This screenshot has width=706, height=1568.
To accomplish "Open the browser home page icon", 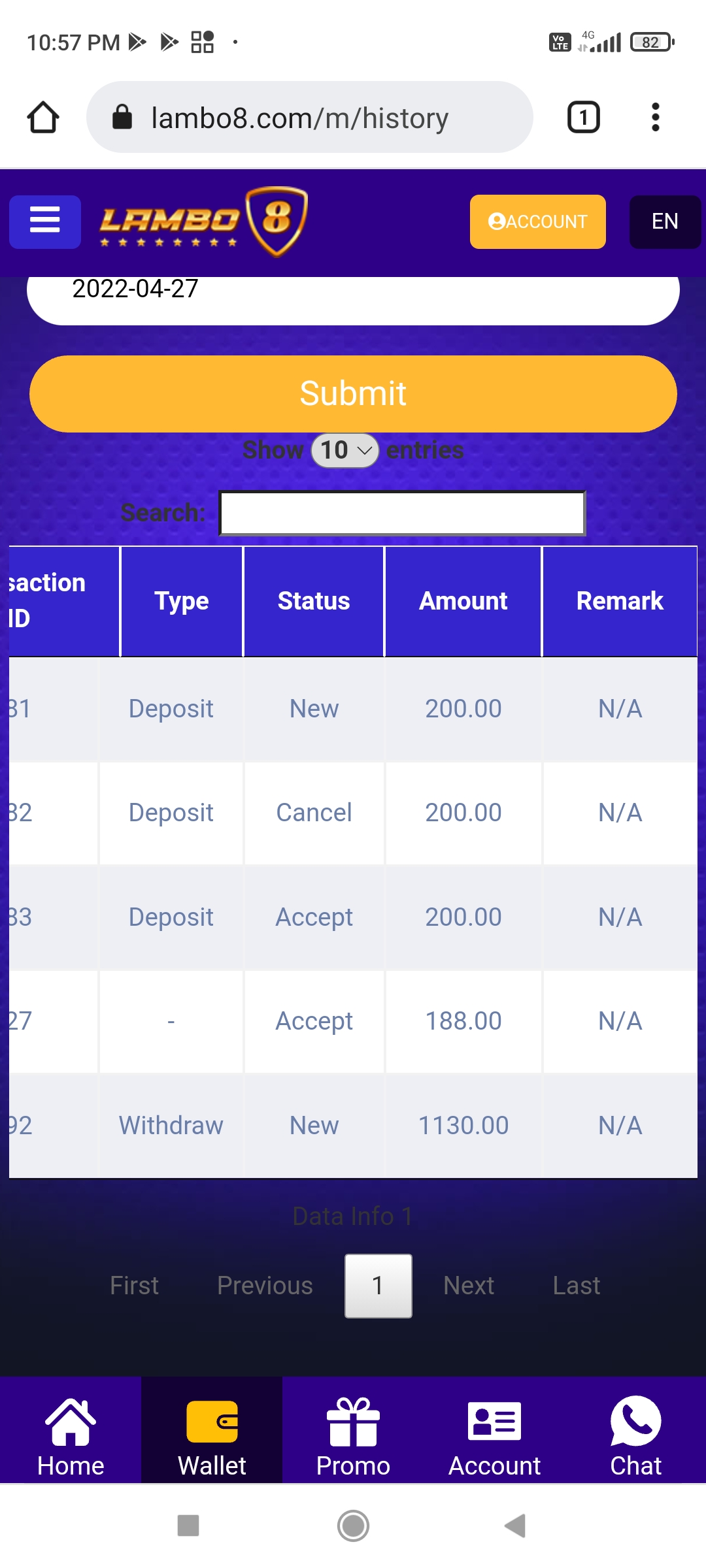I will pyautogui.click(x=43, y=118).
